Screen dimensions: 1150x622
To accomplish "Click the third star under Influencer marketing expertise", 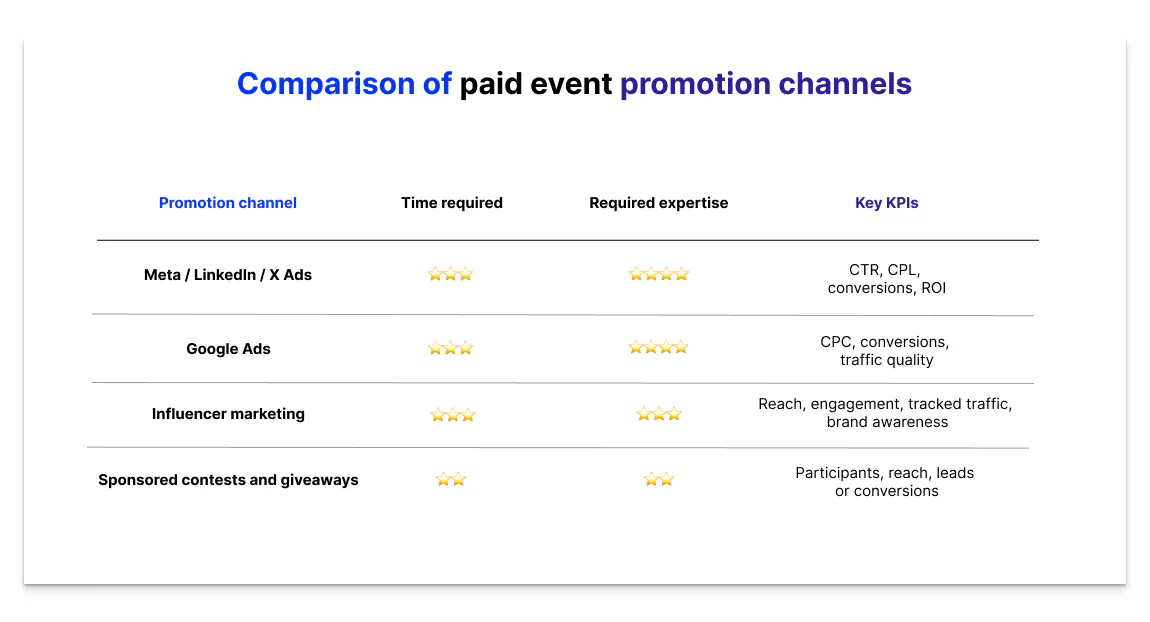I will [673, 413].
